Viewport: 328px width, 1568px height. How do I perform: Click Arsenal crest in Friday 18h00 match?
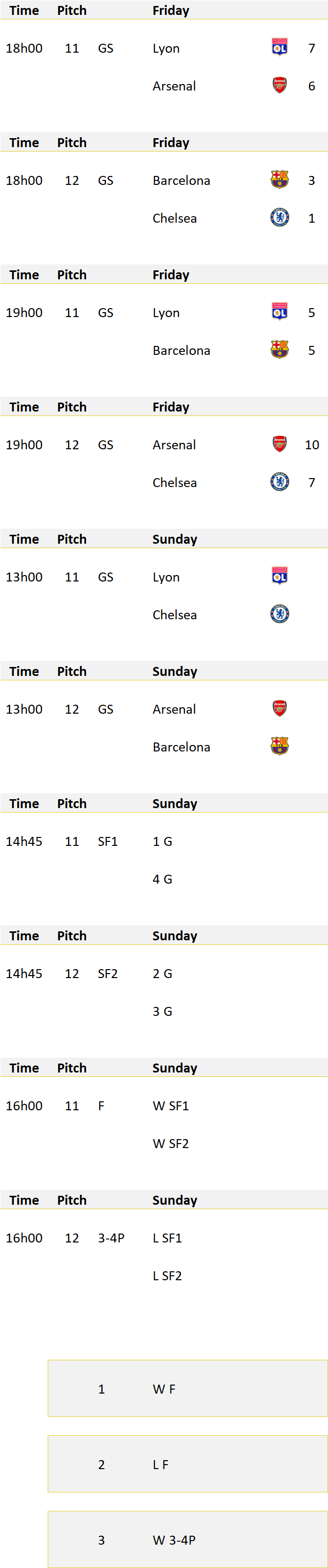coord(279,84)
